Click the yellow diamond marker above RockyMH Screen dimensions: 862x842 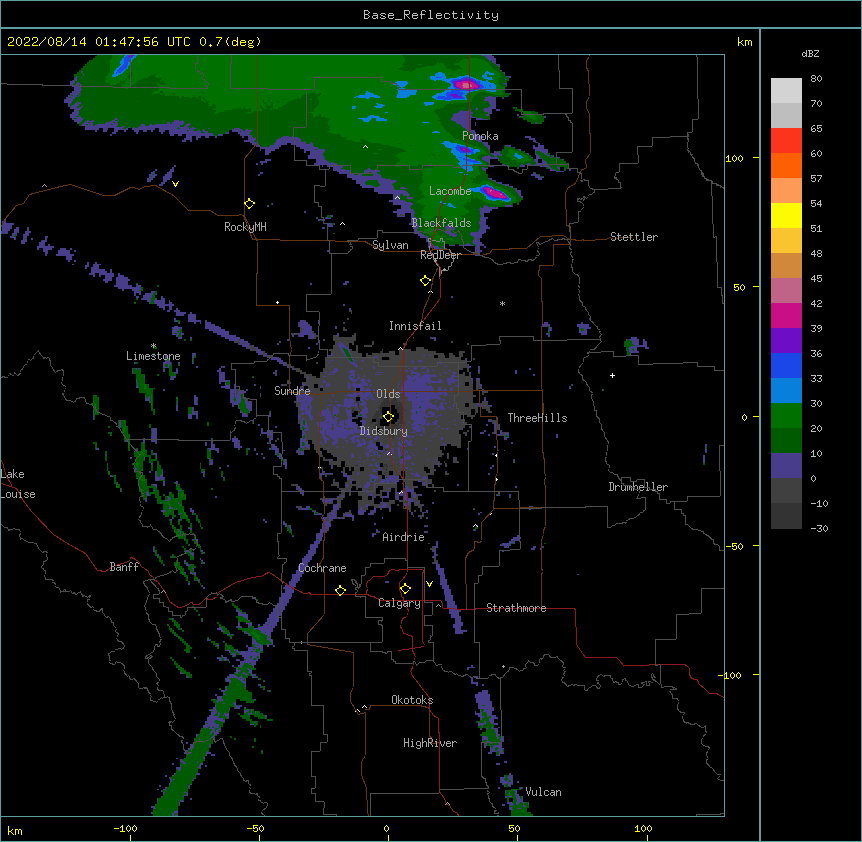250,204
